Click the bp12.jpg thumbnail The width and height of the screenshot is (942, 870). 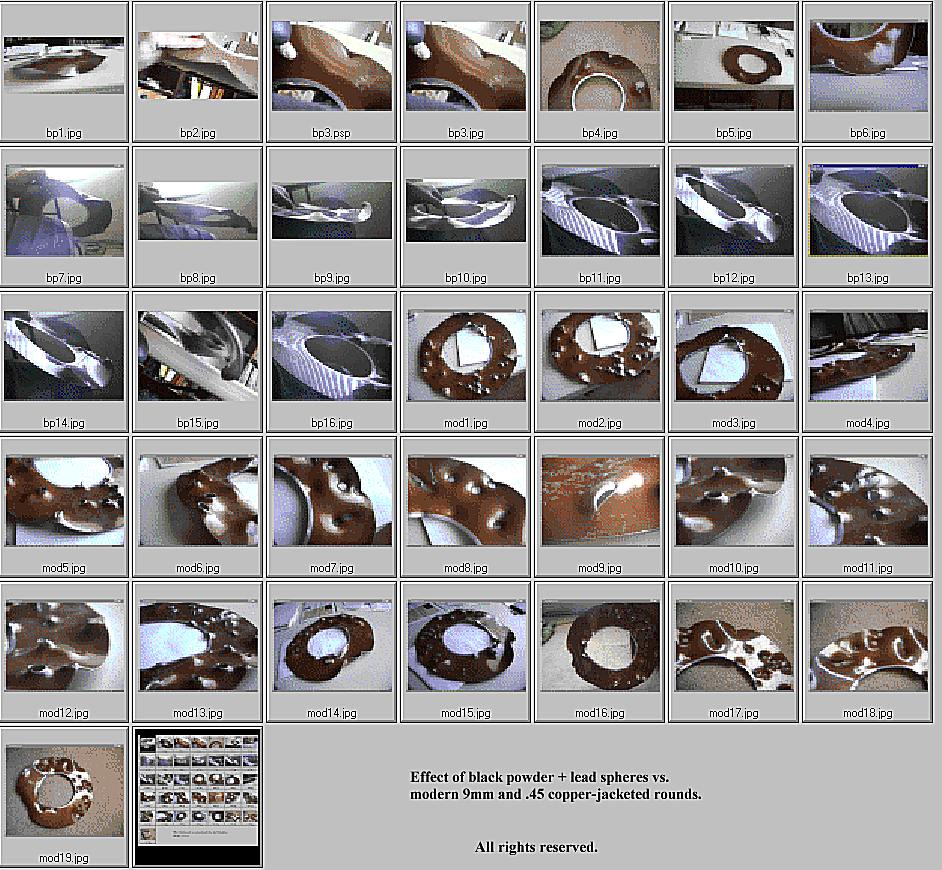[x=734, y=211]
